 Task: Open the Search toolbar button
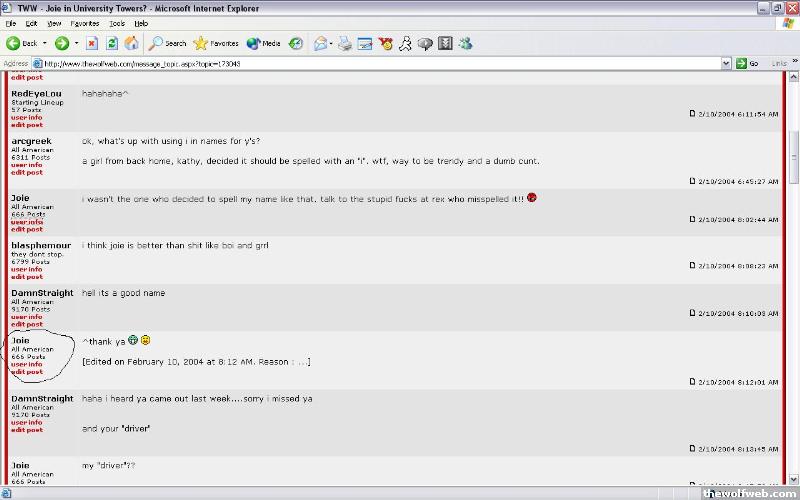point(167,43)
